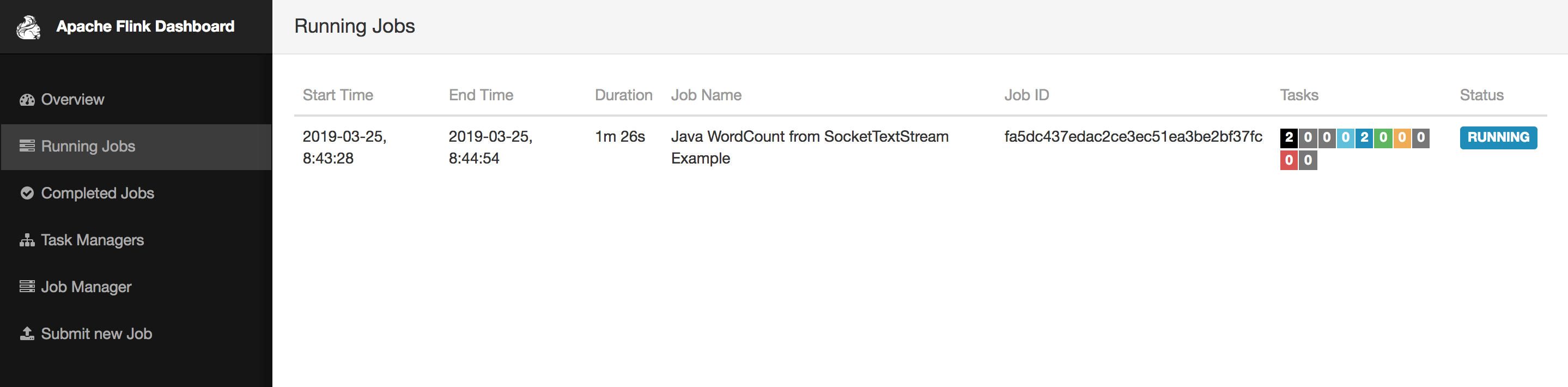Open the Overview menu item
This screenshot has height=387, width=1568.
point(72,100)
